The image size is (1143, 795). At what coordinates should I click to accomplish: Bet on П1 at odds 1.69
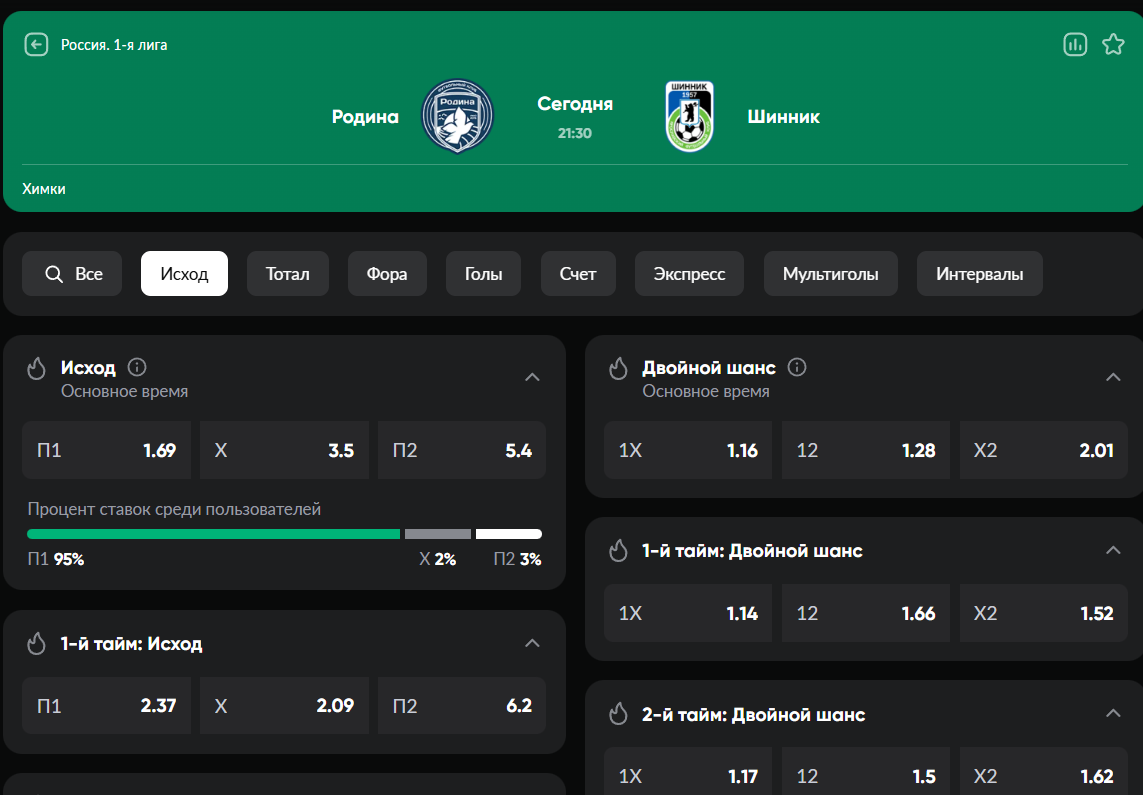pyautogui.click(x=106, y=450)
